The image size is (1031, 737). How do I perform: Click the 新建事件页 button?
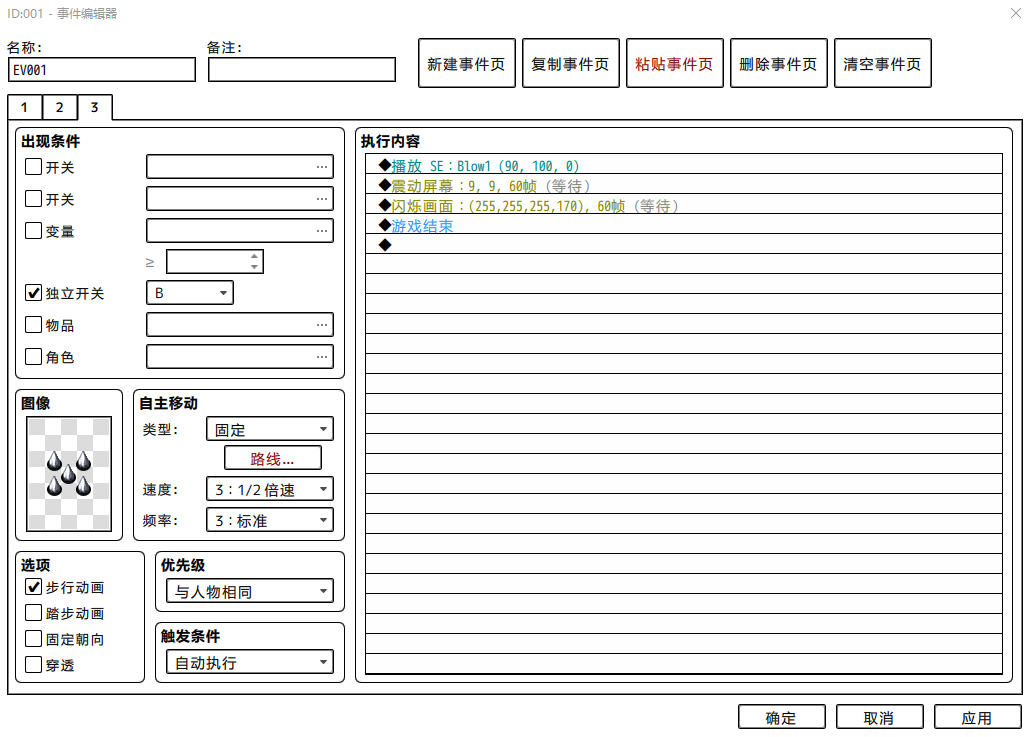[x=466, y=64]
